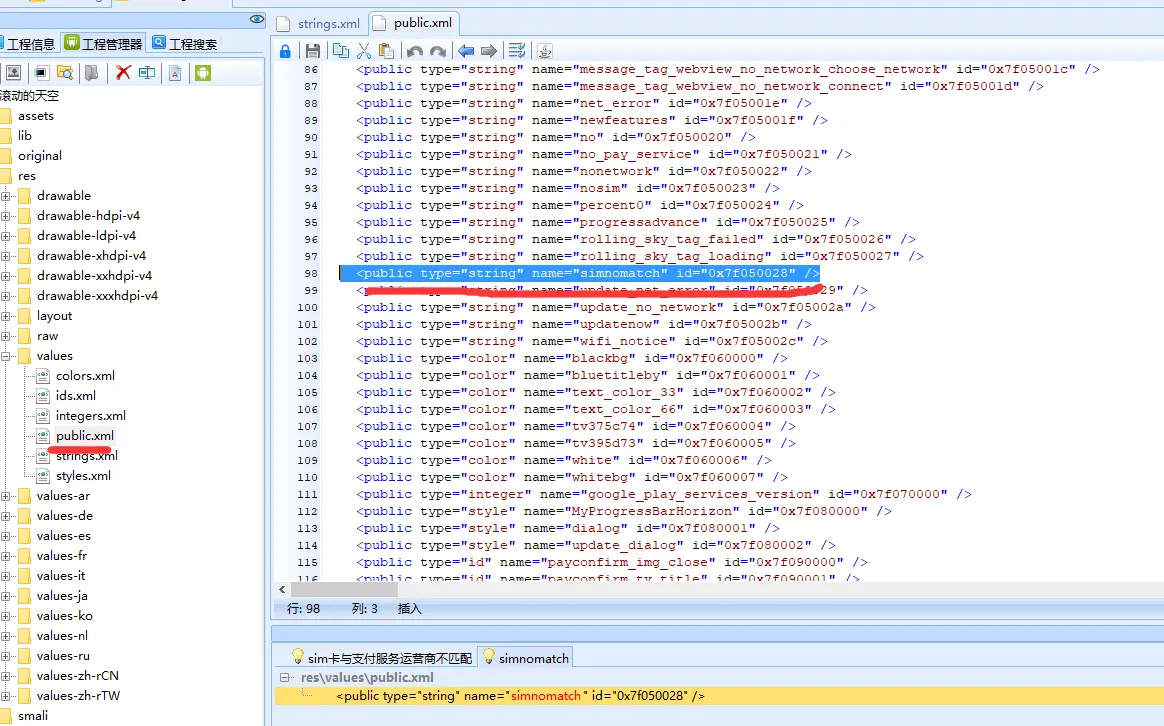Open ids.xml in values folder
Viewport: 1164px width, 726px height.
(75, 396)
